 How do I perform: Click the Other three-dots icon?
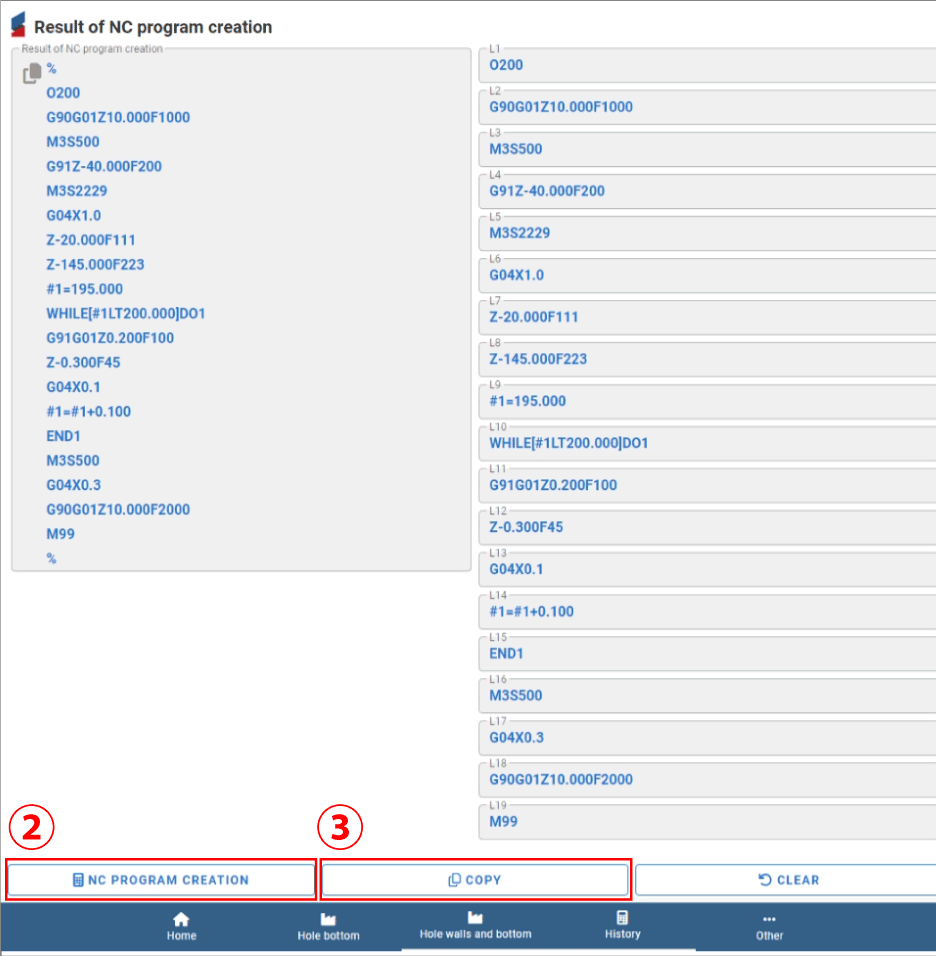click(x=769, y=918)
